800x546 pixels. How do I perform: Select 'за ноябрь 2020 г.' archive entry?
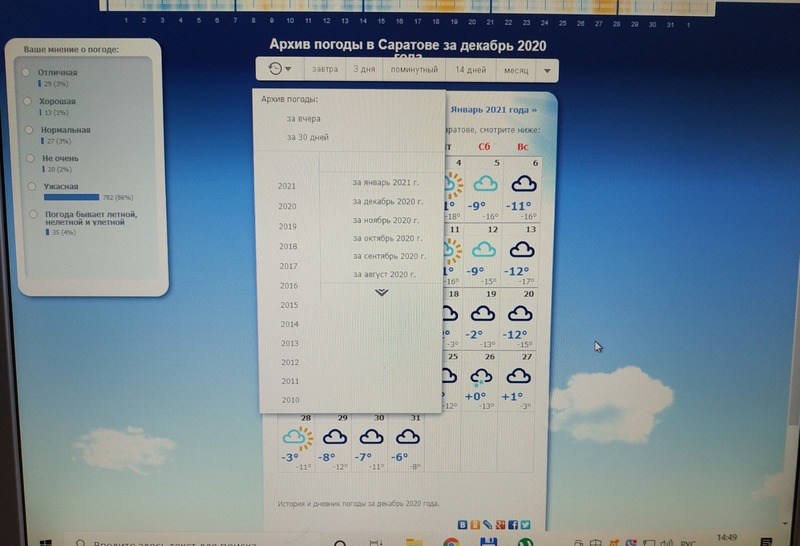385,220
